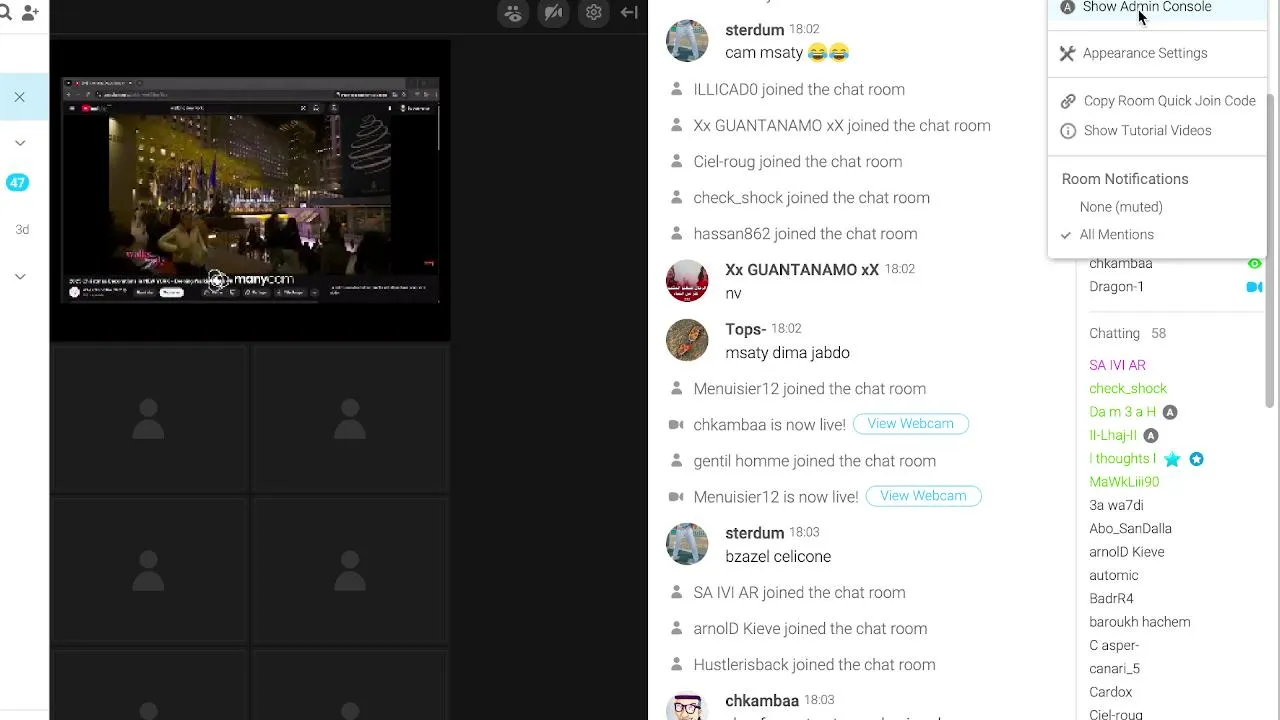Click sterdum's name on the 18:03 message

754,533
